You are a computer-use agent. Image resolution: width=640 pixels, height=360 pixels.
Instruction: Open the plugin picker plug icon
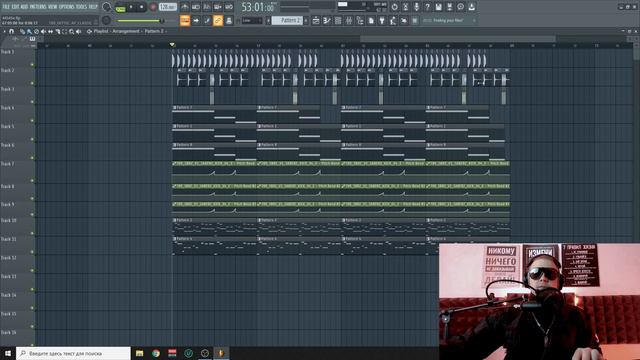pyautogui.click(x=382, y=20)
